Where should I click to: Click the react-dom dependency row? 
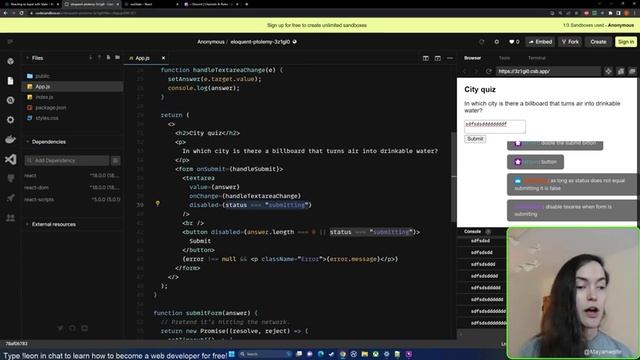click(x=72, y=188)
